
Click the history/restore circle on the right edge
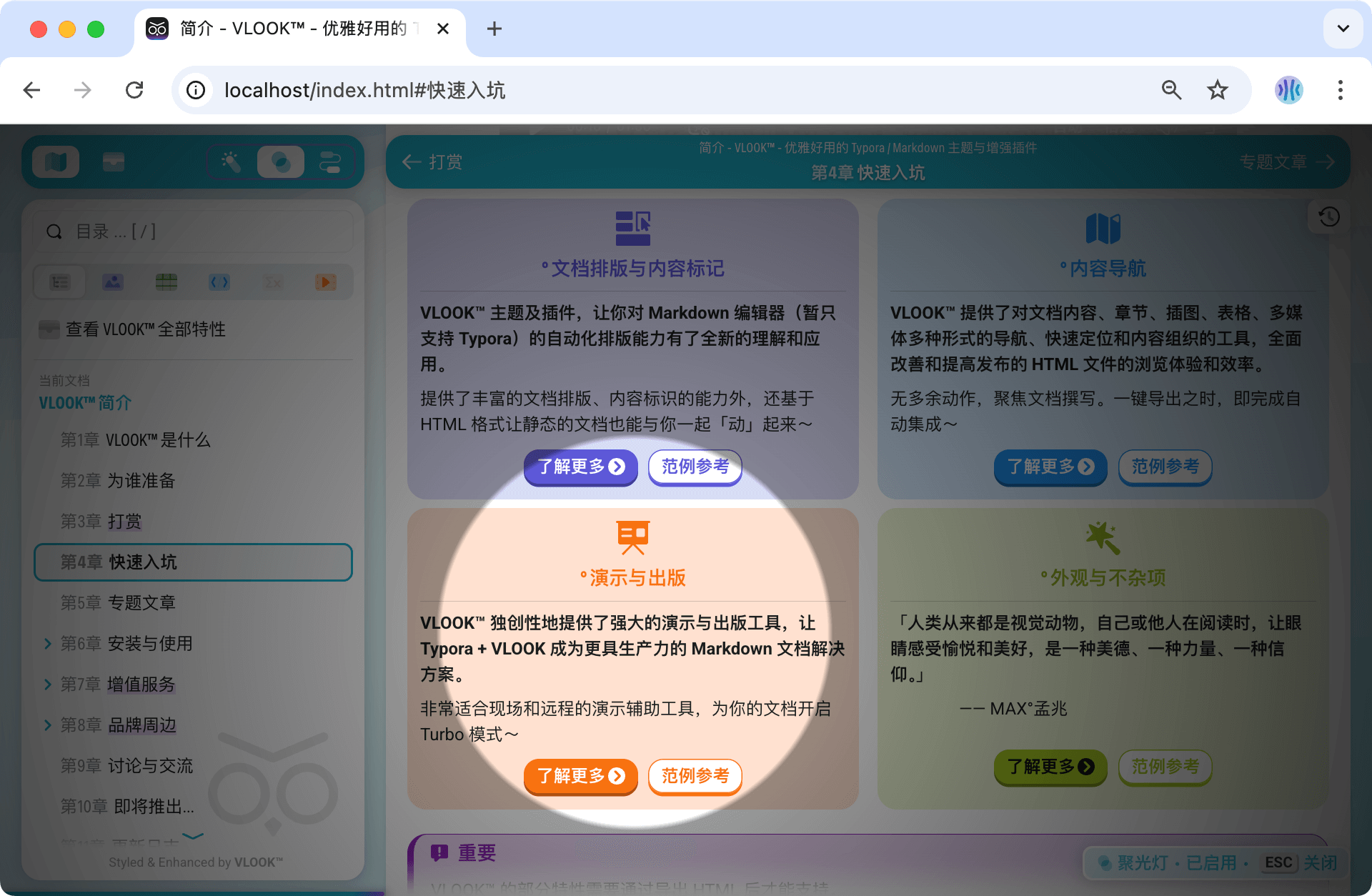(x=1328, y=216)
